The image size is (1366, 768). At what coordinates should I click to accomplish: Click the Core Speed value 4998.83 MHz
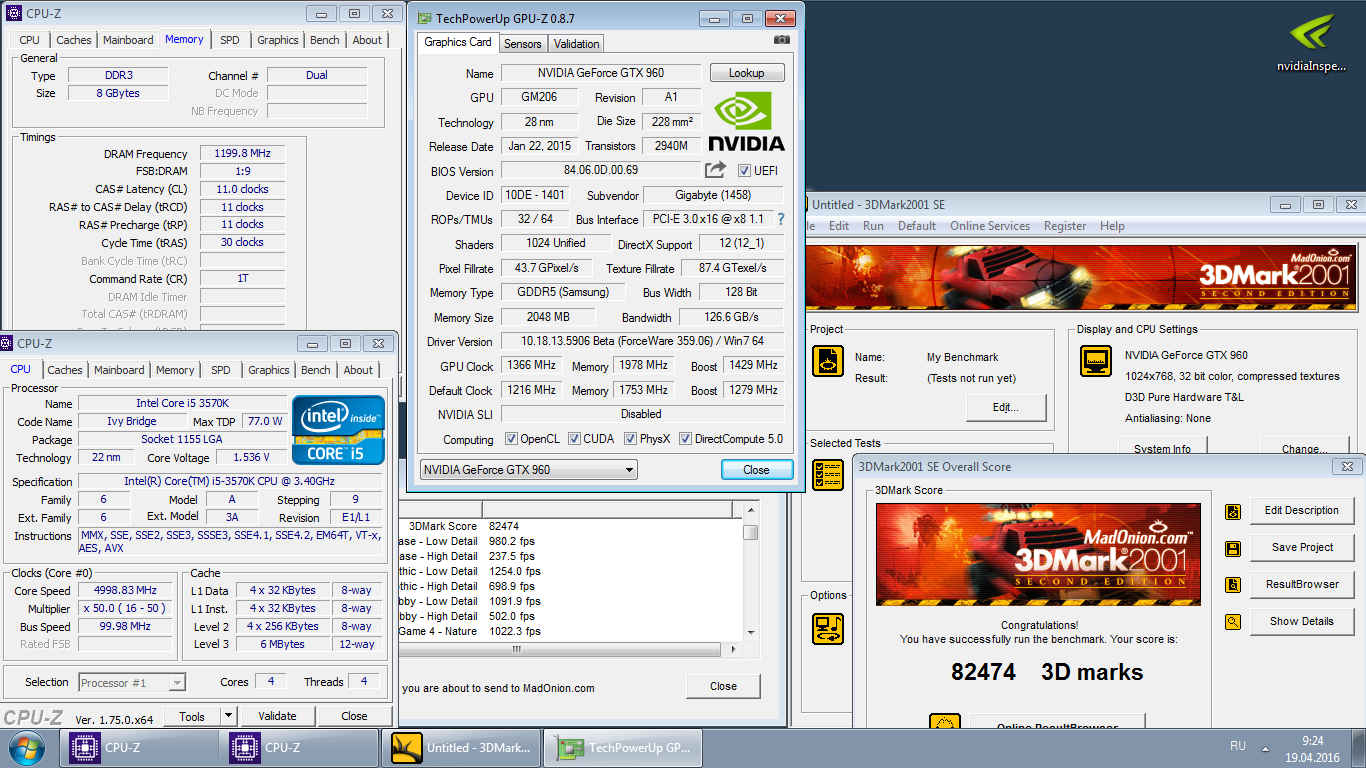point(127,590)
